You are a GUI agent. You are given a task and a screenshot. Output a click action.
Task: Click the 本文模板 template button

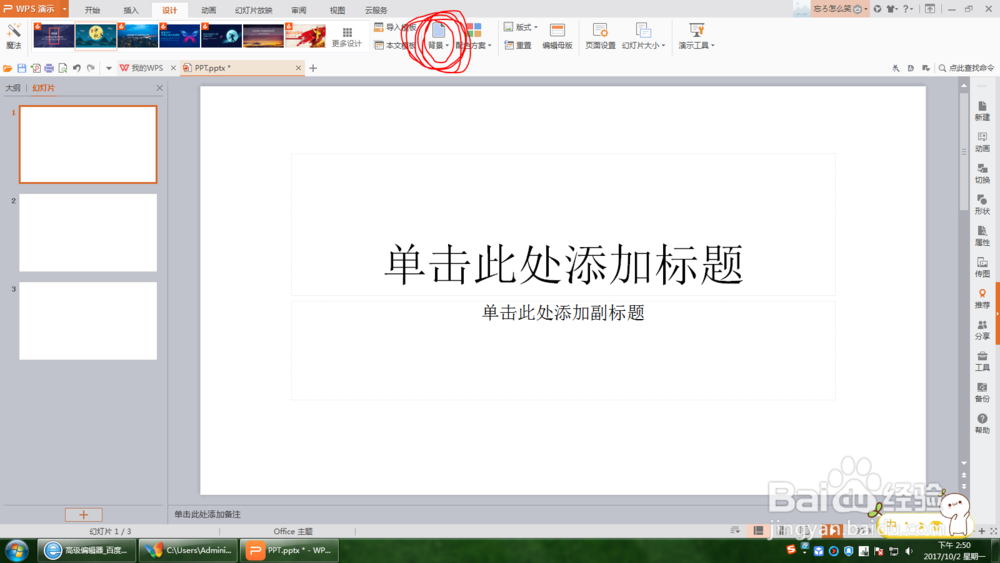coord(395,45)
